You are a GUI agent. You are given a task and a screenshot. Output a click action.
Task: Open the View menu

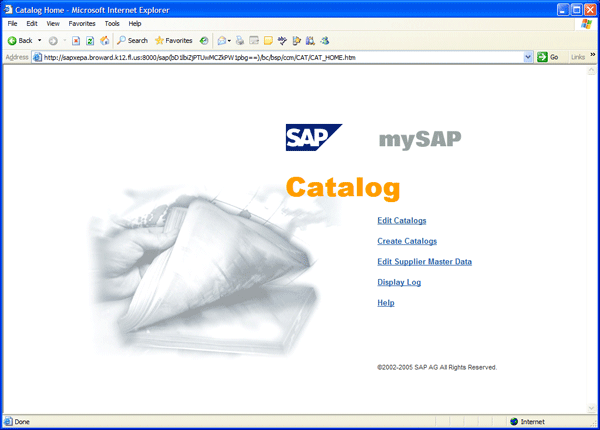(53, 23)
